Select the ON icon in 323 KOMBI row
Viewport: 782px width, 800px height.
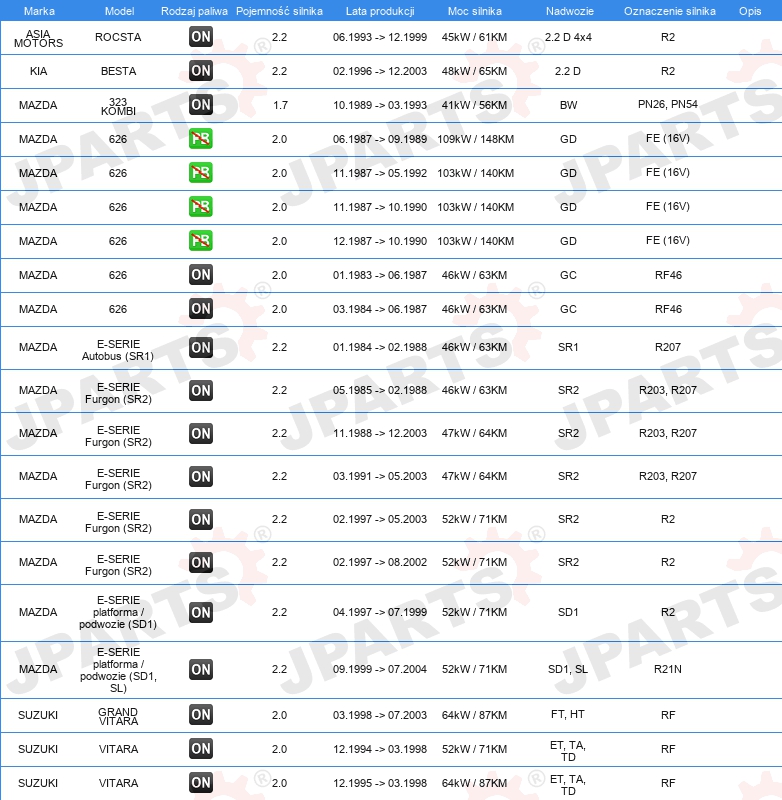(200, 105)
